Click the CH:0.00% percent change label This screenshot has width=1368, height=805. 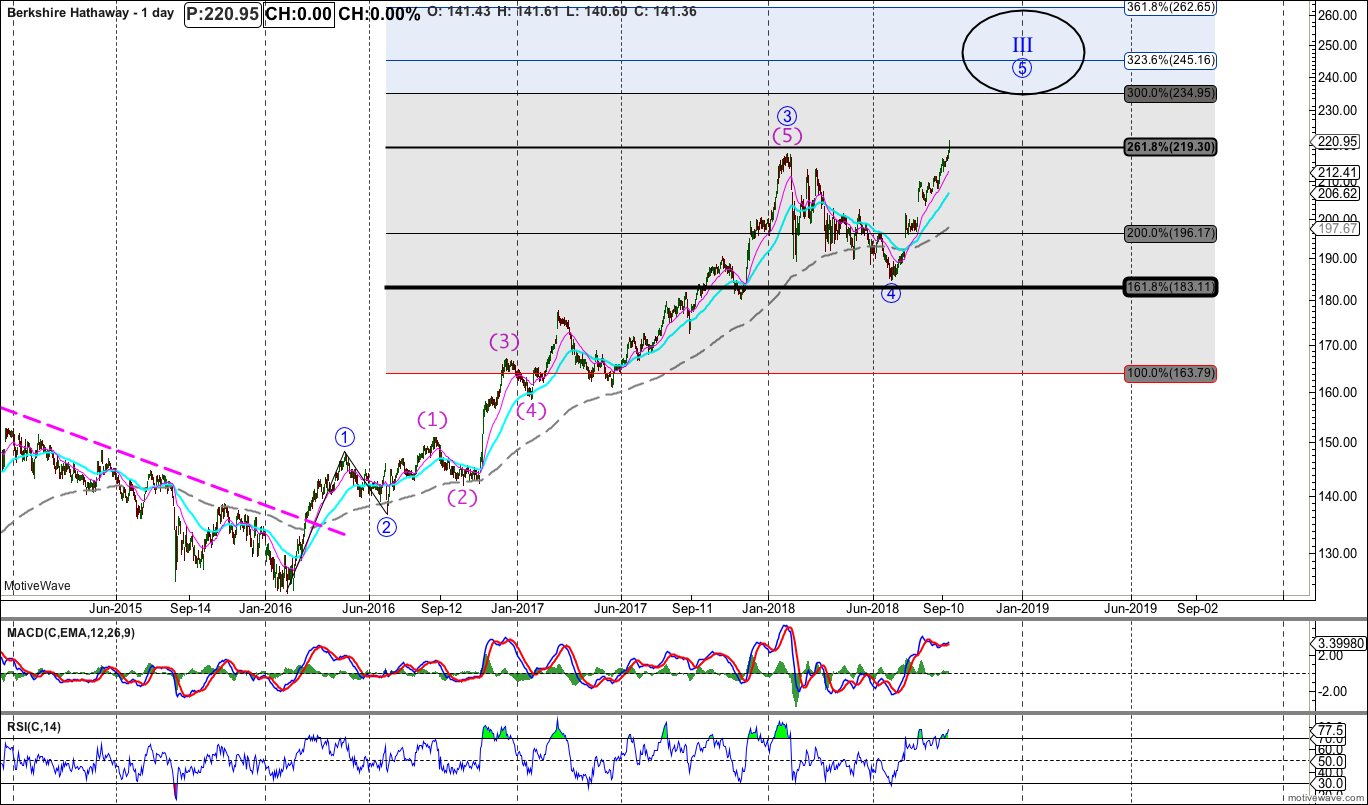[x=379, y=14]
